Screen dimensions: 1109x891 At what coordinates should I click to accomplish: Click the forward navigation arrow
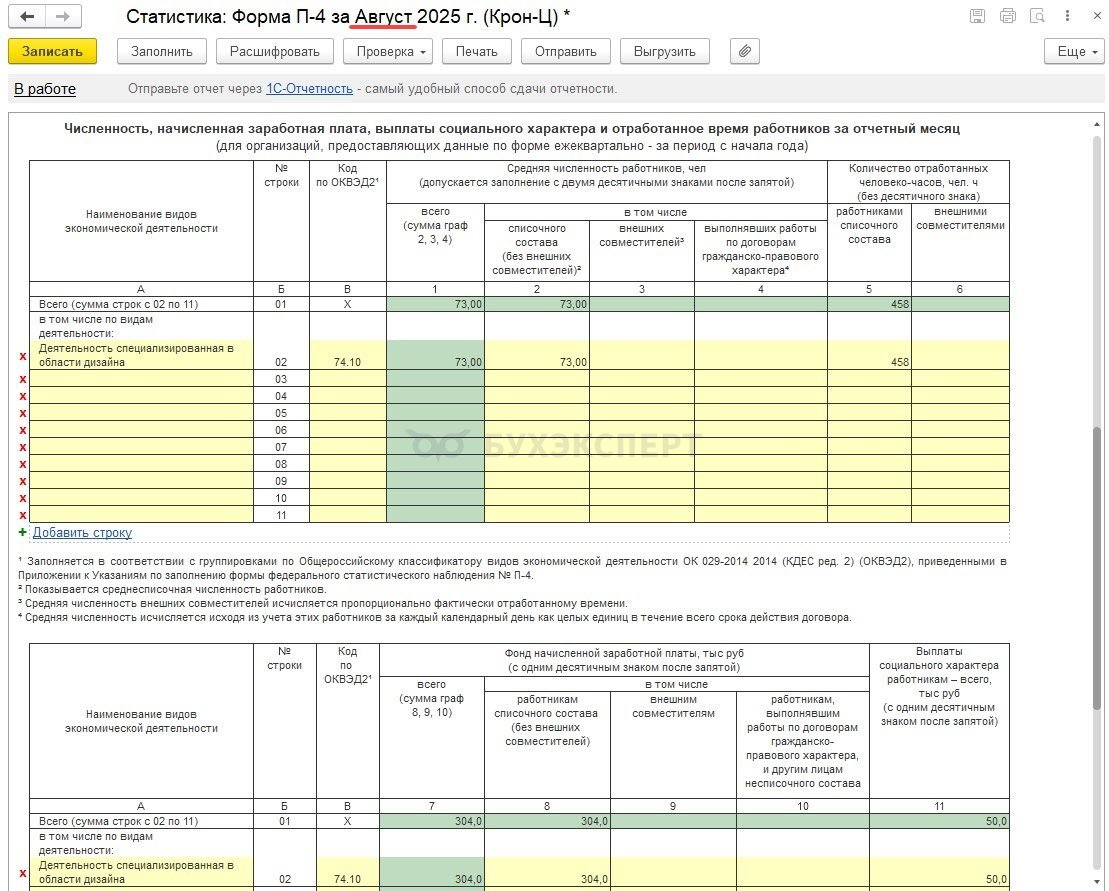[x=64, y=17]
